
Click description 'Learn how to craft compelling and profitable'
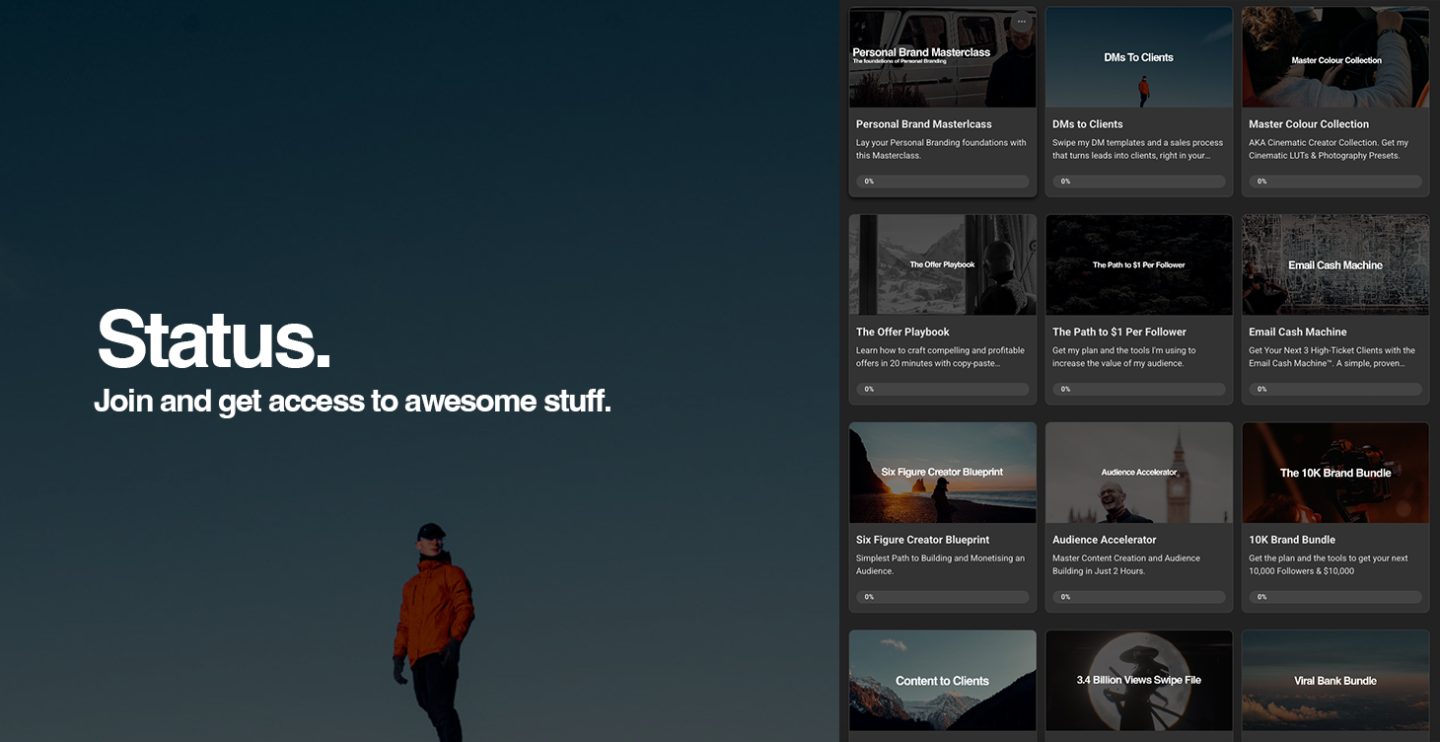pos(940,357)
